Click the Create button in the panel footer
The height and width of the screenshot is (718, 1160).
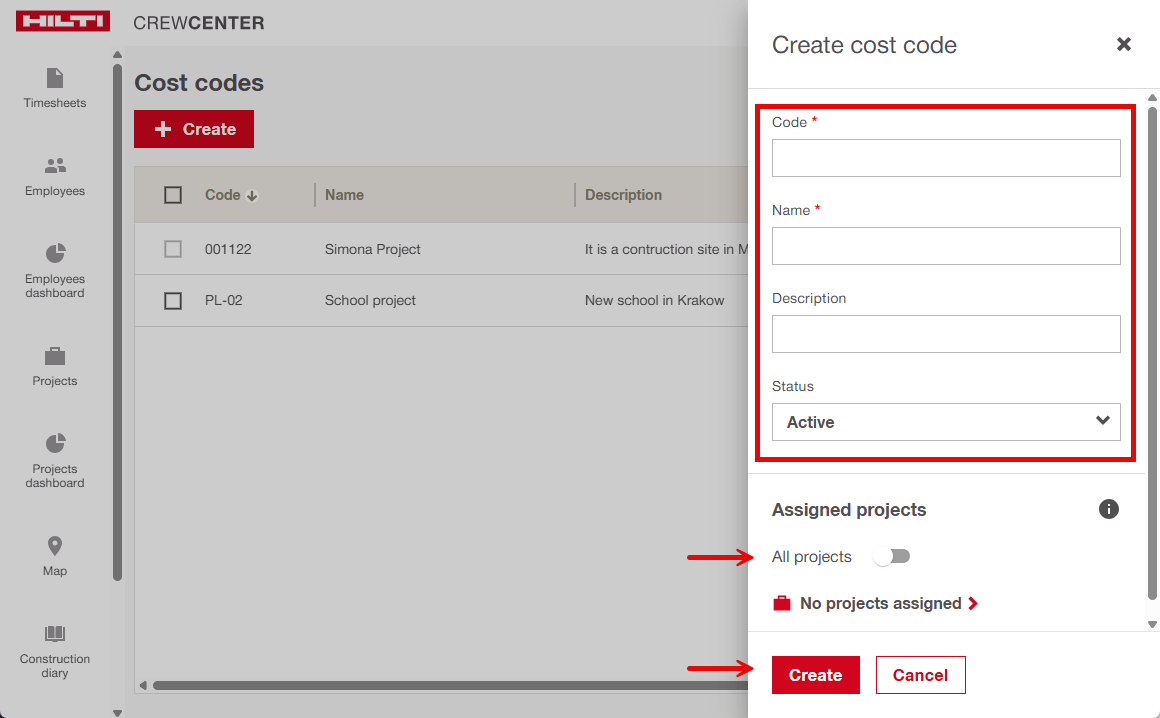[x=815, y=675]
